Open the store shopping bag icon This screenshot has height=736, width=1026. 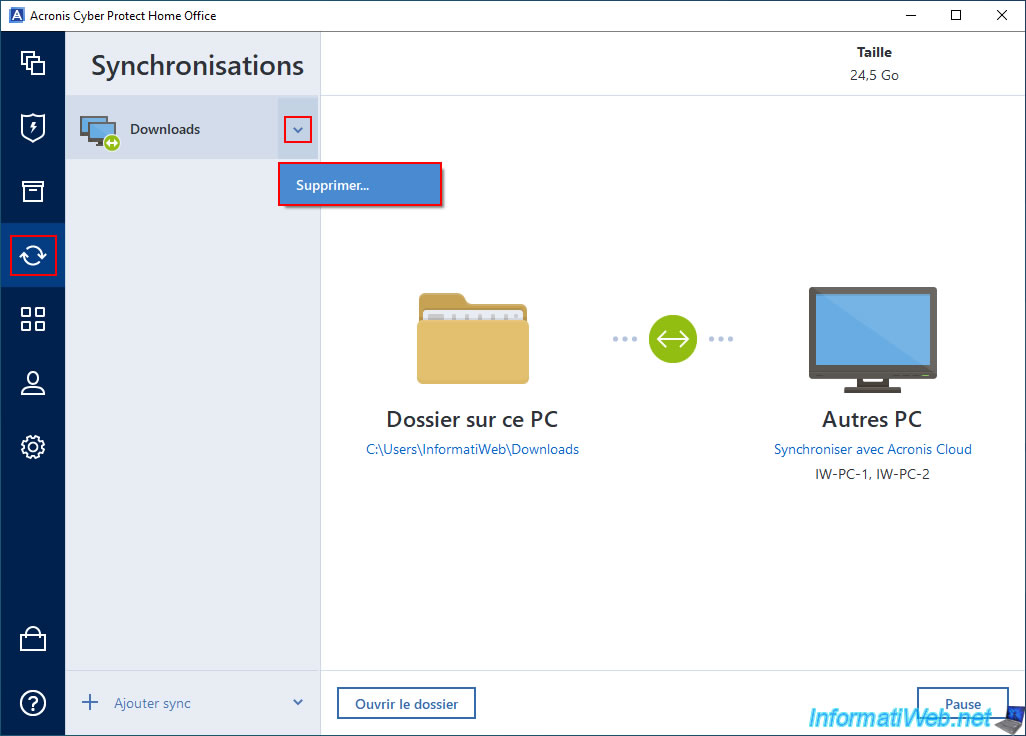pyautogui.click(x=33, y=640)
